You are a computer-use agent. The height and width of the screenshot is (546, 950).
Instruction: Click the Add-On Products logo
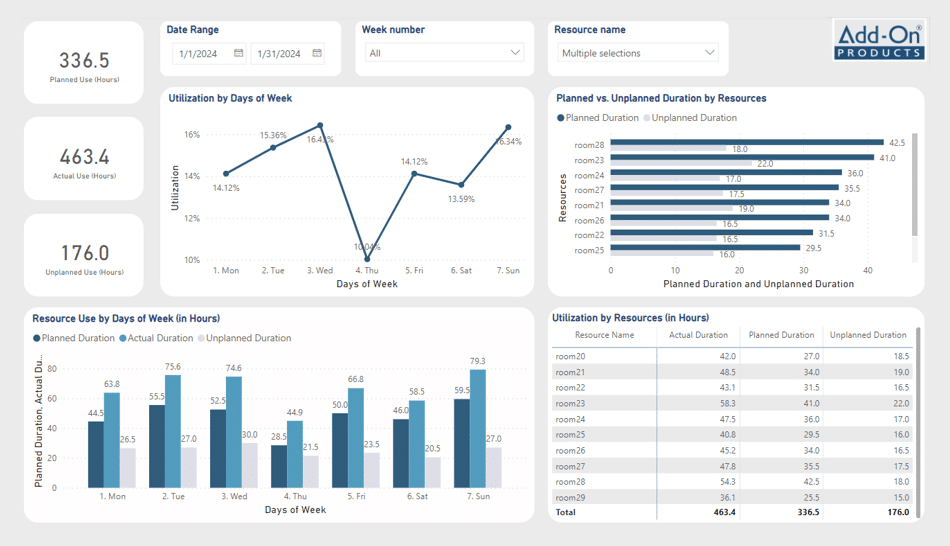(879, 41)
